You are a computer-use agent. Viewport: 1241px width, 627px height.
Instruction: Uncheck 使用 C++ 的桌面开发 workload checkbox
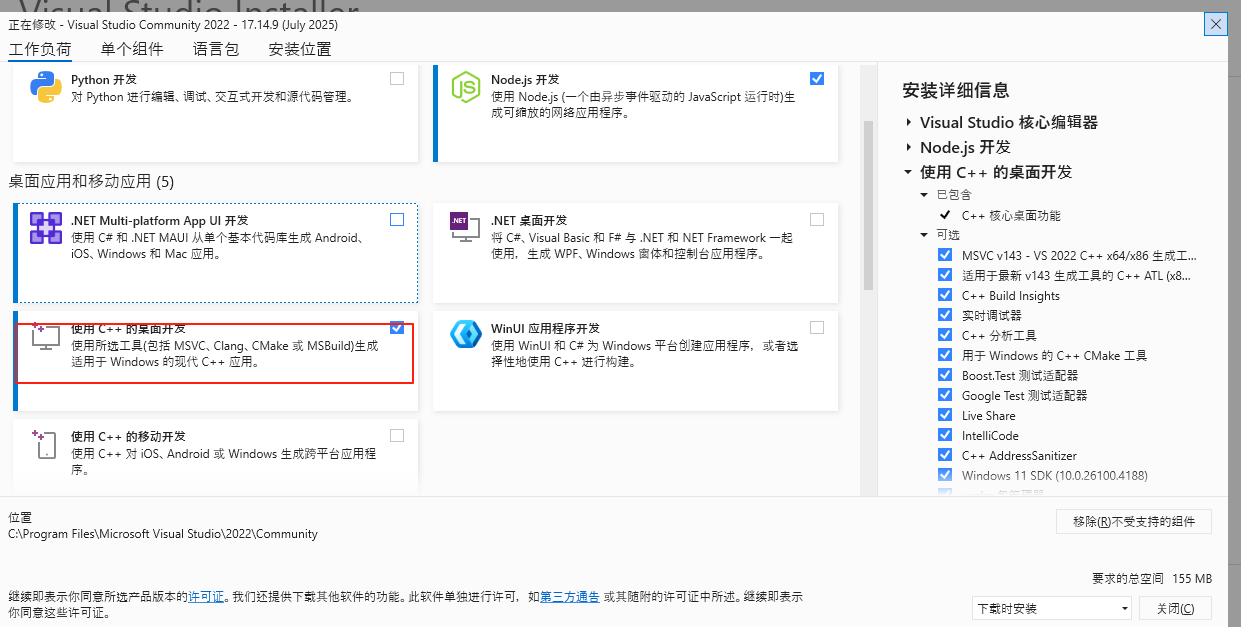point(397,327)
